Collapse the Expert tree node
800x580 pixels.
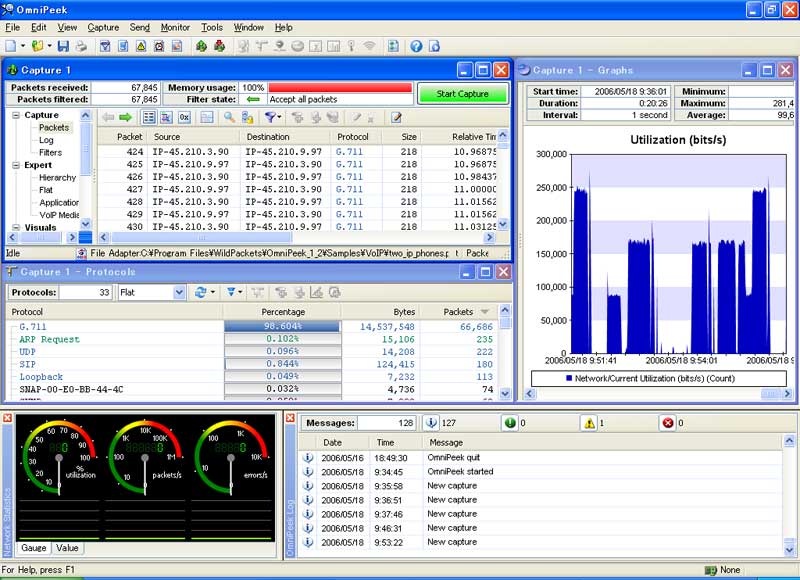tap(16, 165)
